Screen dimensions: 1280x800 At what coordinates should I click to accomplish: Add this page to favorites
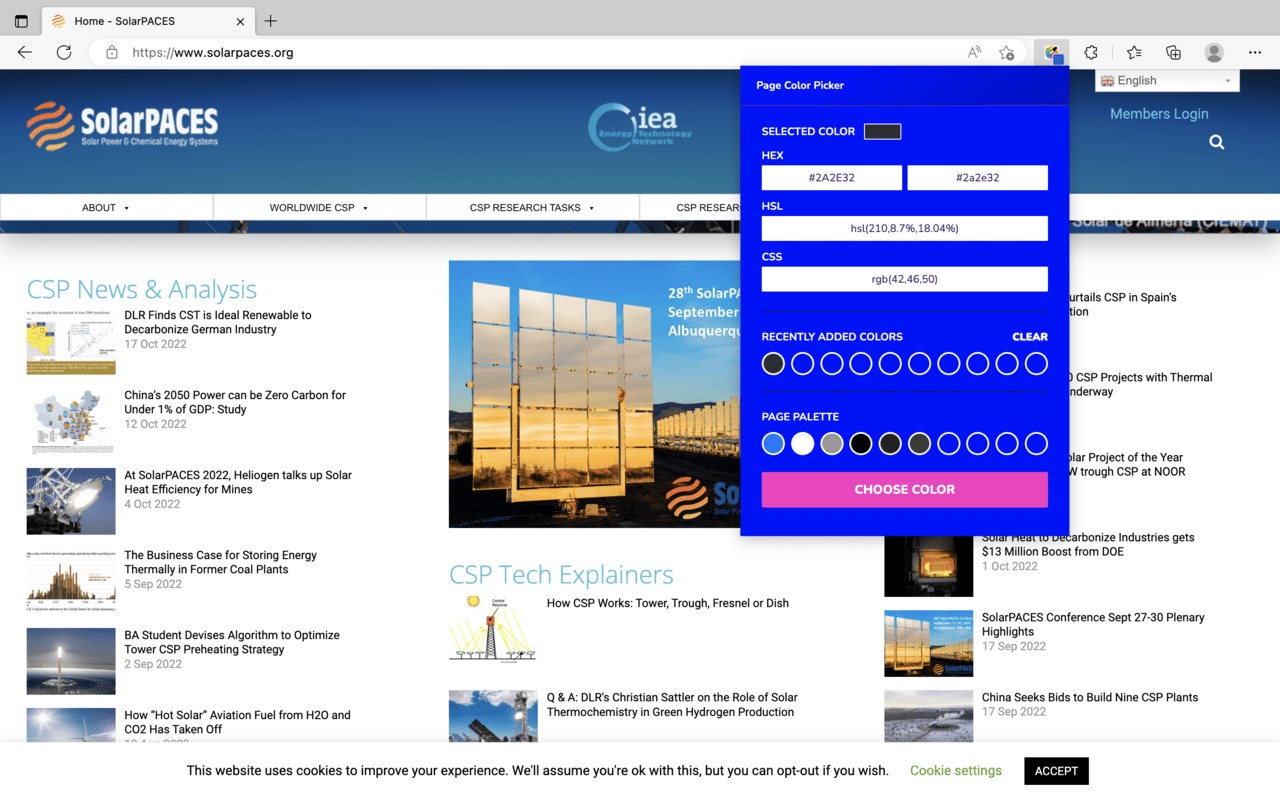coord(1007,52)
